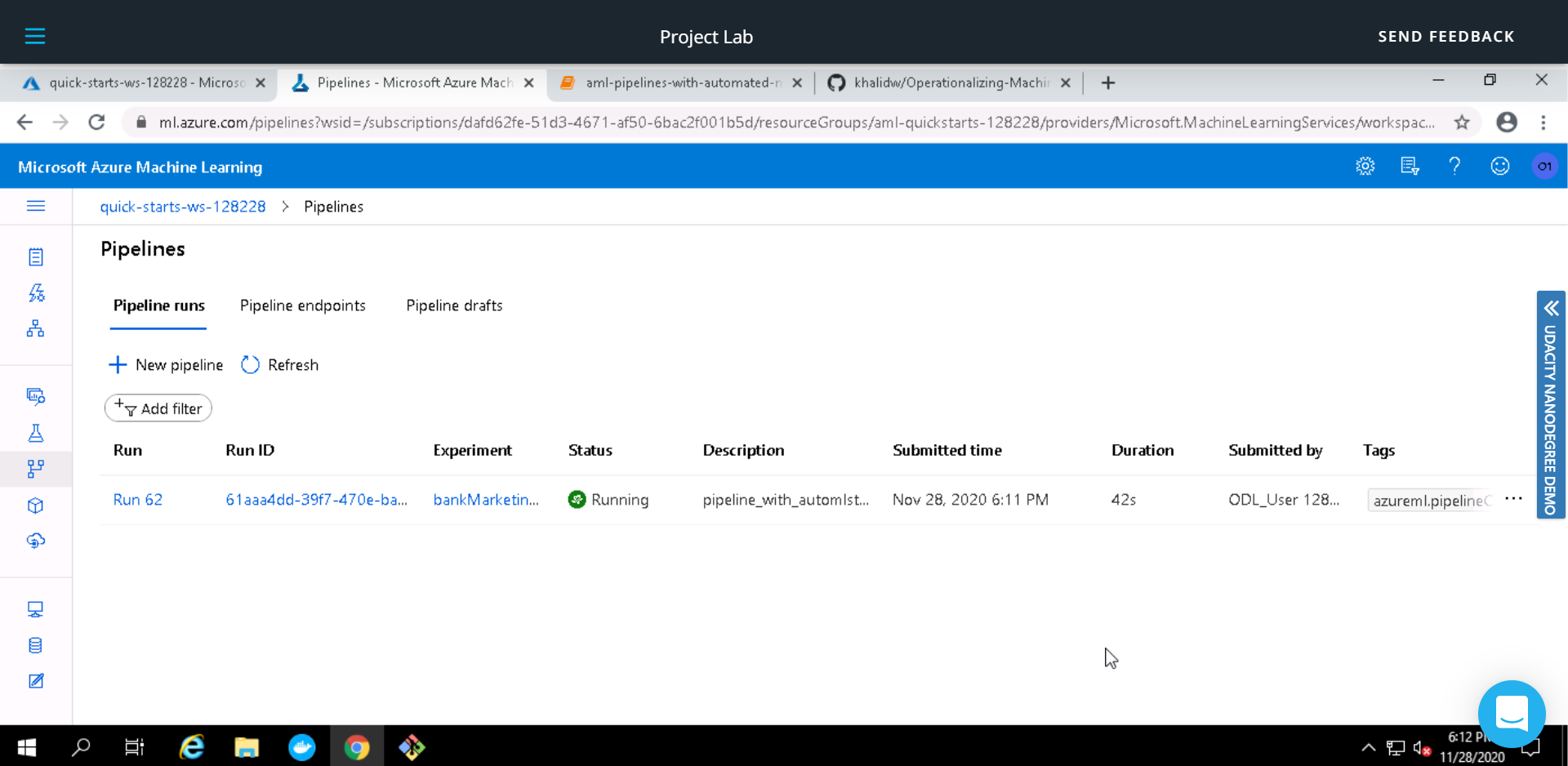The width and height of the screenshot is (1568, 766).
Task: Open Run 62 link
Action: tap(138, 500)
